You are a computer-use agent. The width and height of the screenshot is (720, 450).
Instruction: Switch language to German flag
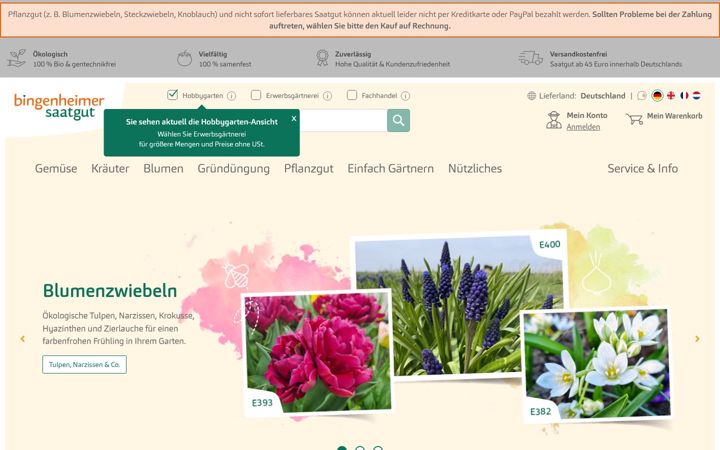(658, 96)
